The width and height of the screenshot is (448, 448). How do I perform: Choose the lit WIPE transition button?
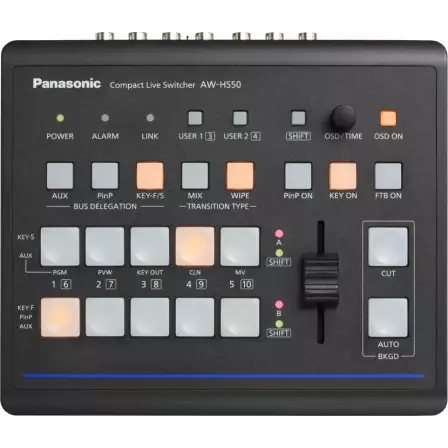240,176
